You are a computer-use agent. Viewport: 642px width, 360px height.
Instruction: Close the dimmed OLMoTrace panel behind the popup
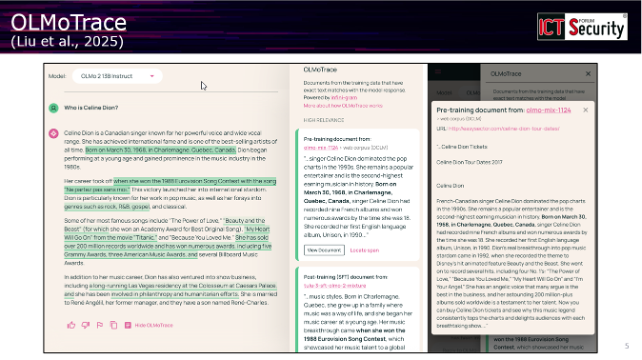[588, 74]
